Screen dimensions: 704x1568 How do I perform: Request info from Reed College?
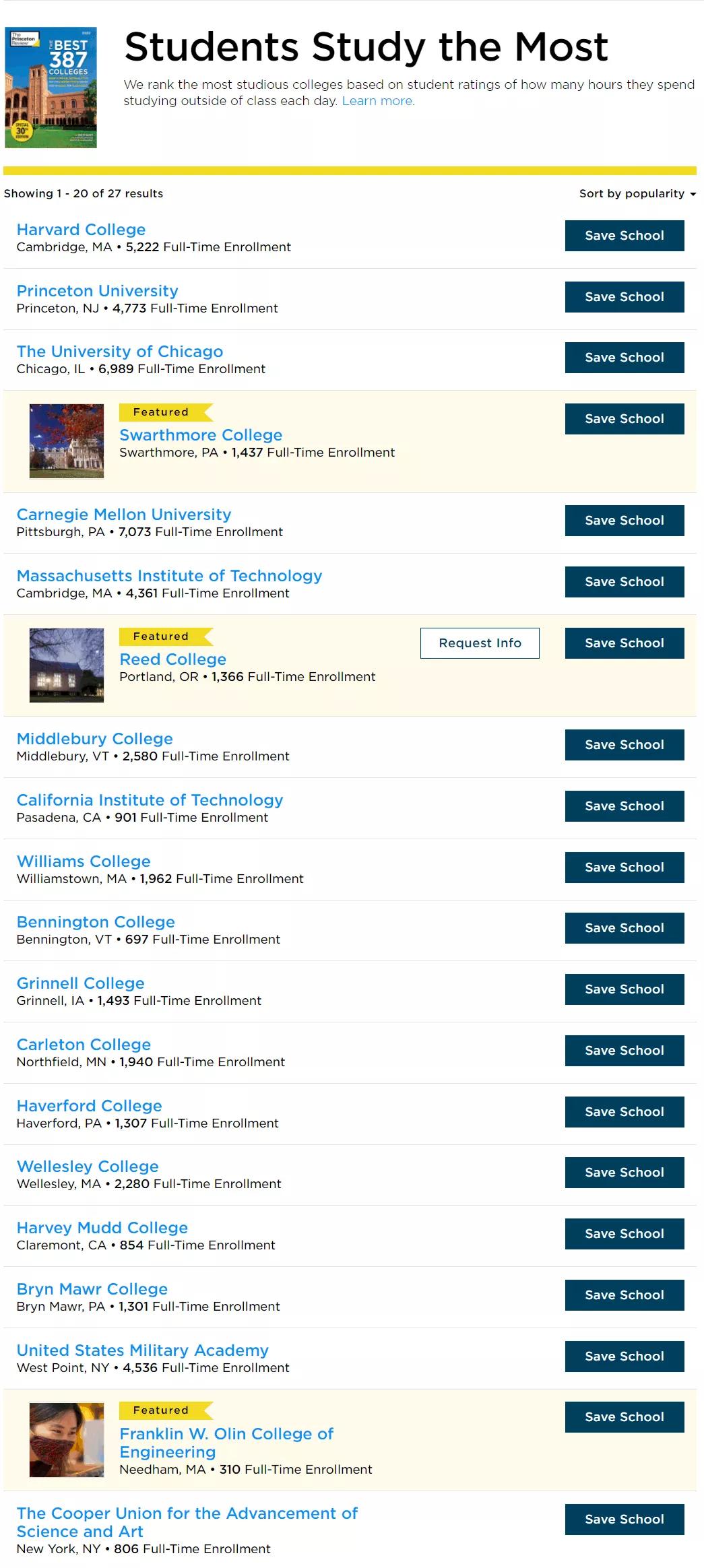click(480, 643)
